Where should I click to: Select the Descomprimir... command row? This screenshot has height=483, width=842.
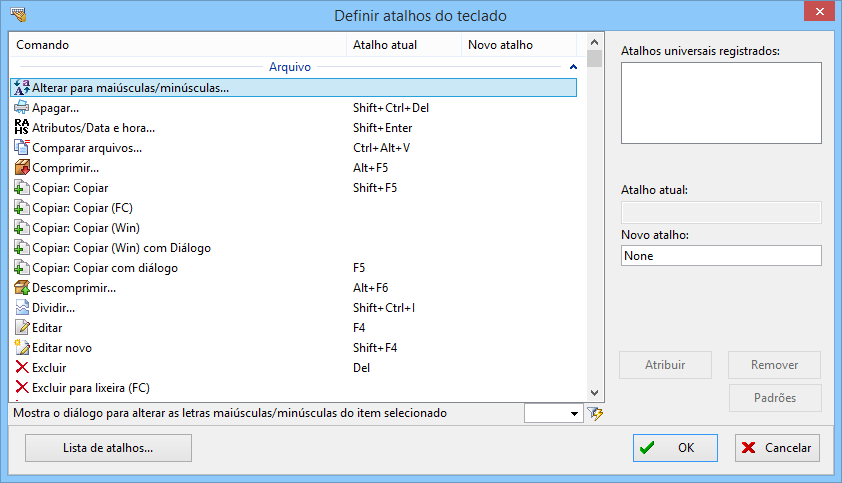[293, 287]
